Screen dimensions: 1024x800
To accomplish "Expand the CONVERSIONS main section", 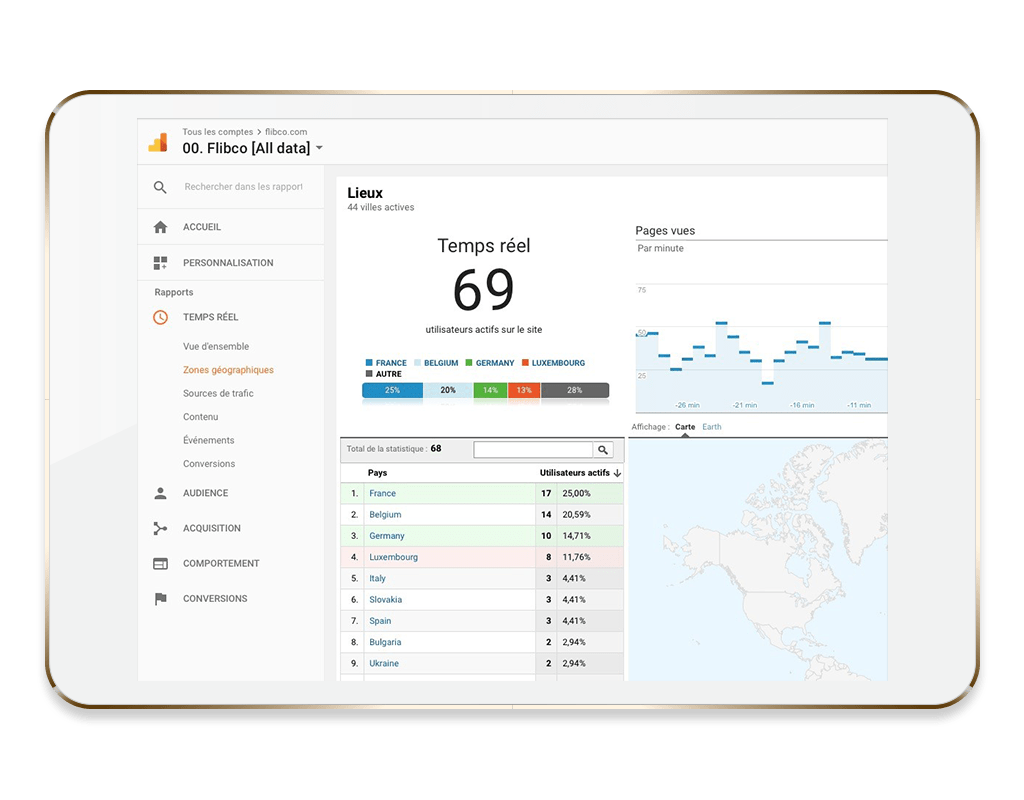I will click(x=215, y=599).
